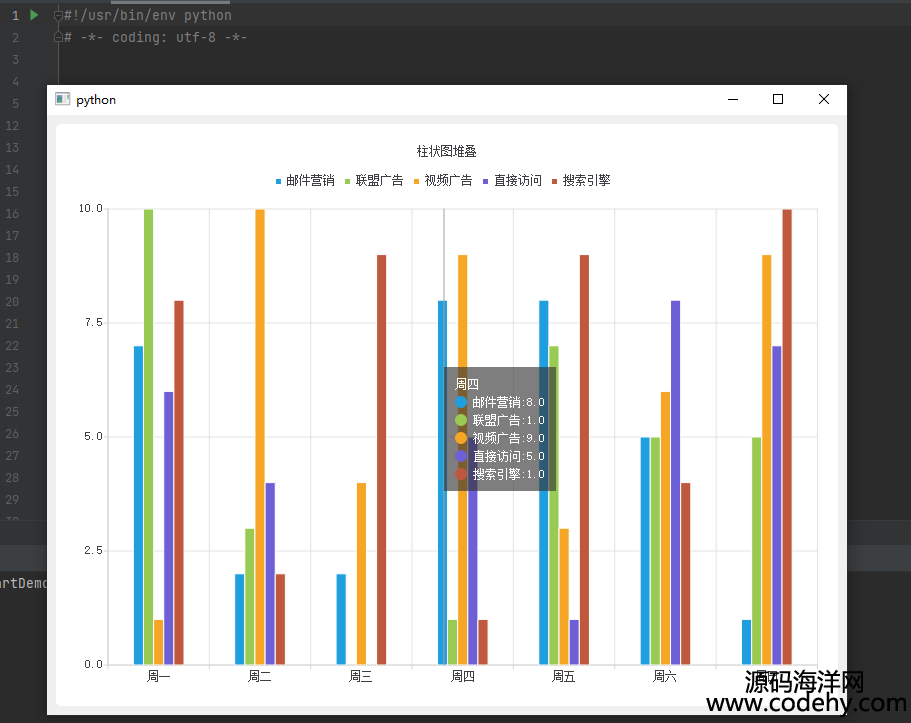Click the purple 直接访问 bar for 周六

click(x=675, y=481)
